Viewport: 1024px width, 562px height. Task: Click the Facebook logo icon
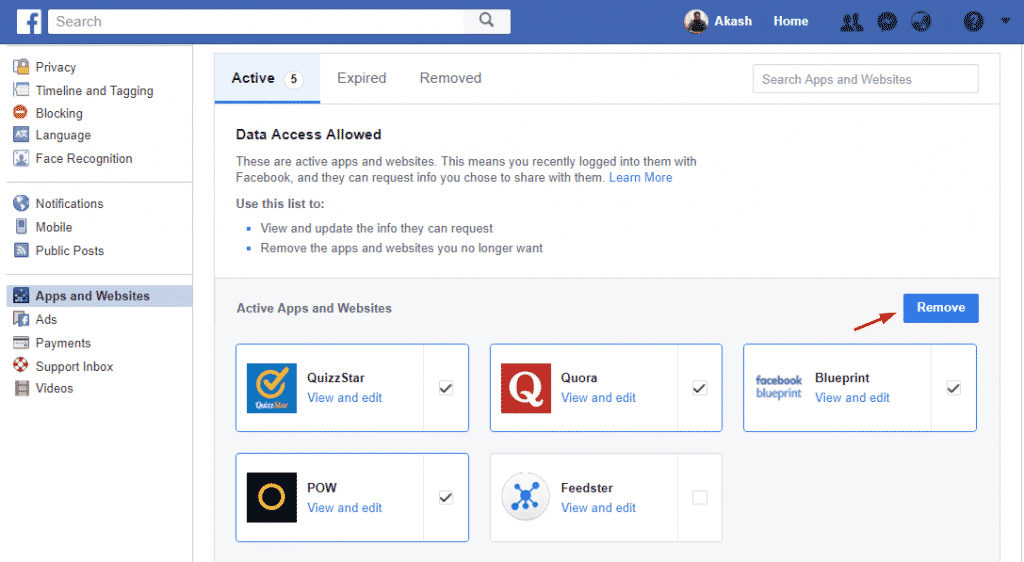coord(29,21)
